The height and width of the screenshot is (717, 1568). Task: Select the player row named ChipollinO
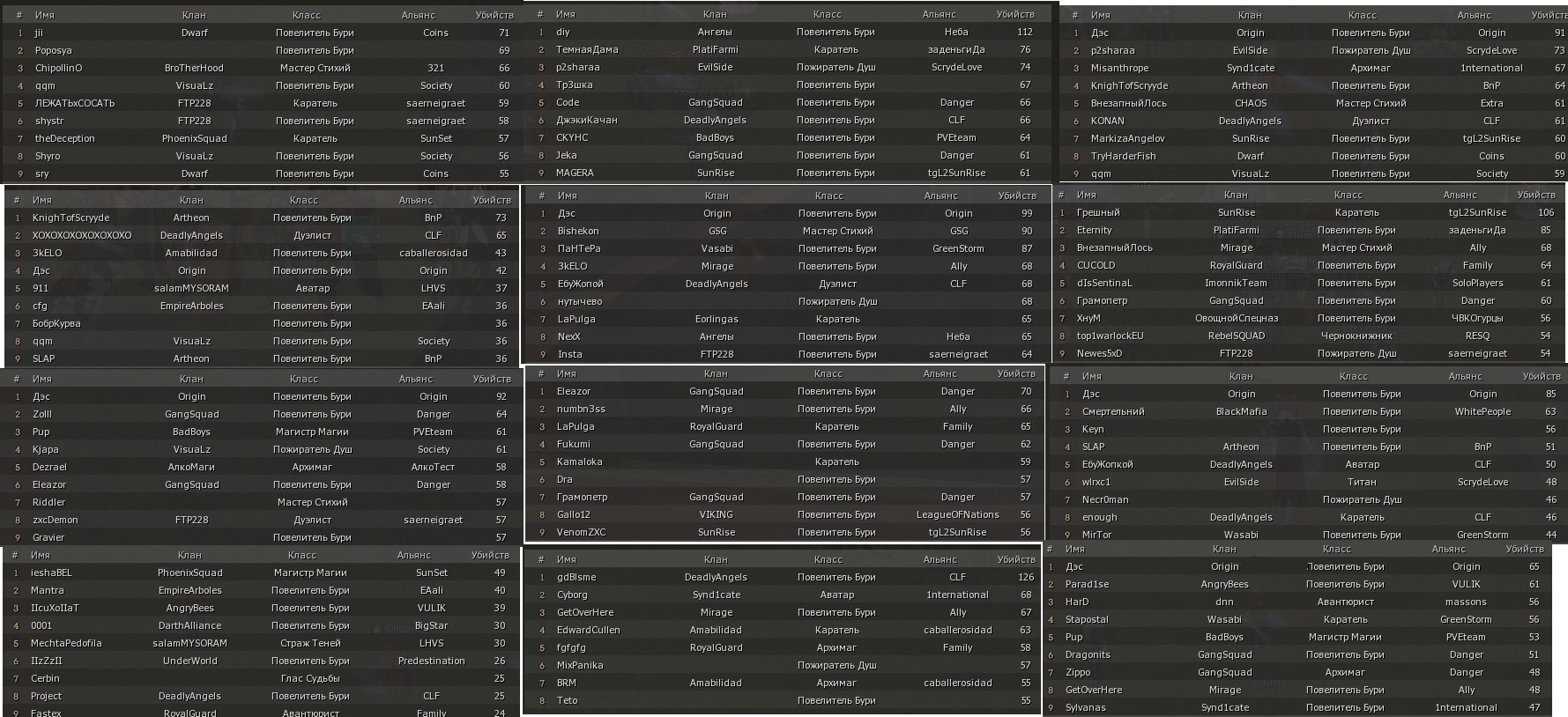tap(264, 68)
